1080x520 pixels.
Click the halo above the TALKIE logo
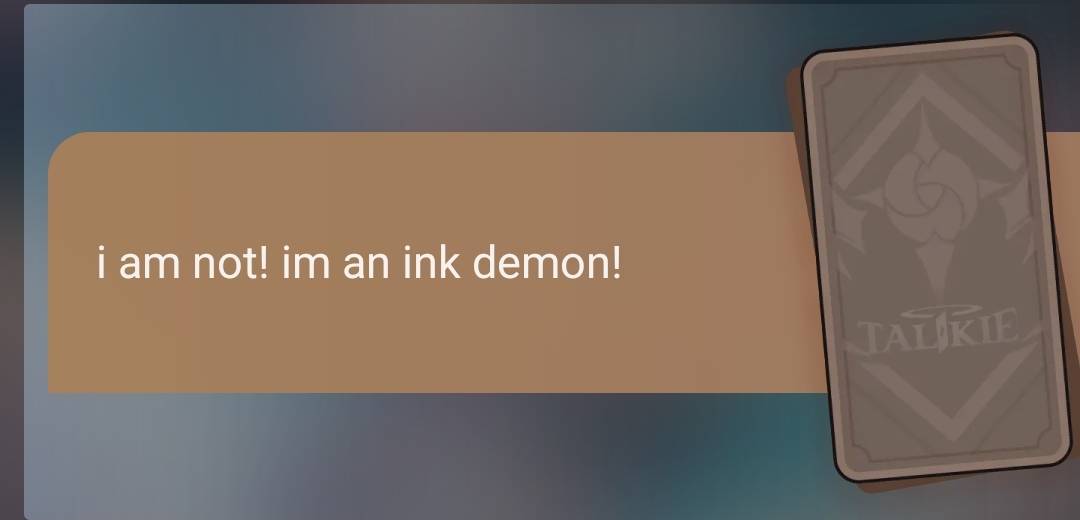(937, 311)
